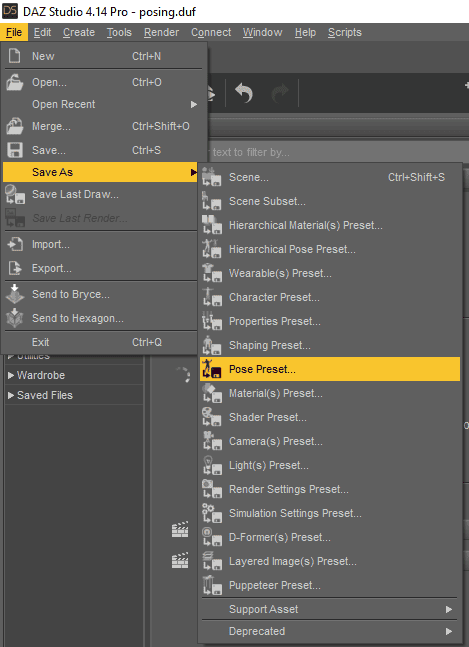Click the Import icon

pos(15,244)
